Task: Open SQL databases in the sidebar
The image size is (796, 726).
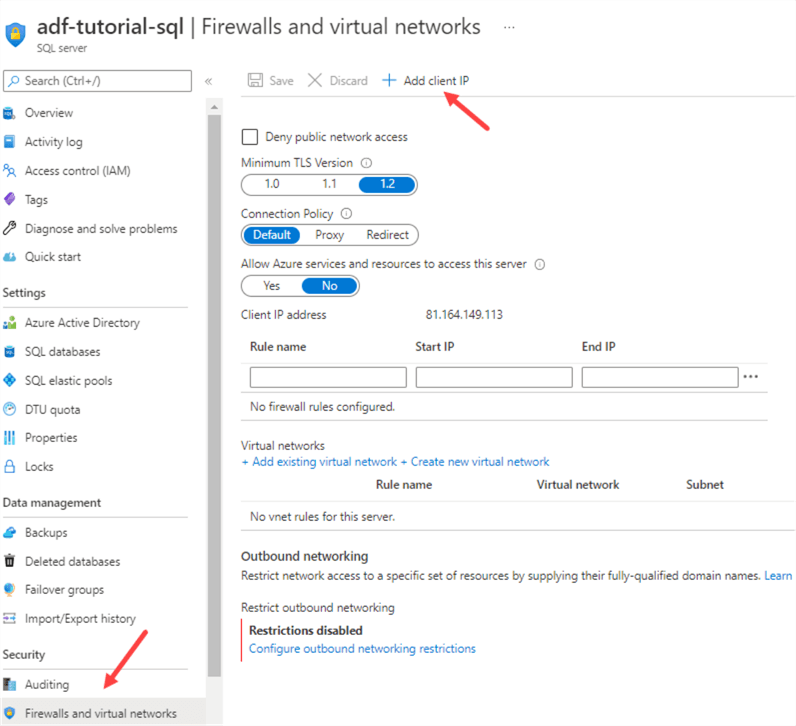Action: pos(62,352)
